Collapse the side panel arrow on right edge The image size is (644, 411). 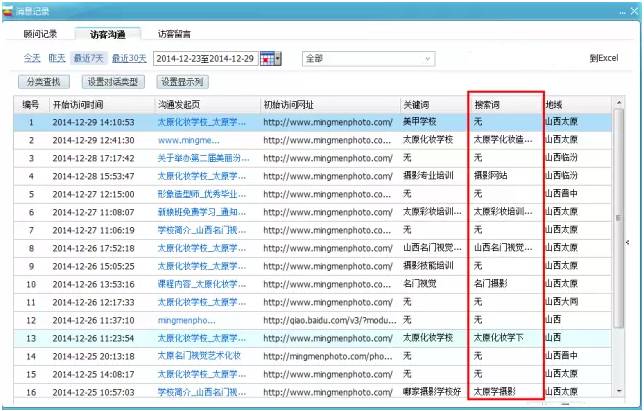(x=627, y=242)
